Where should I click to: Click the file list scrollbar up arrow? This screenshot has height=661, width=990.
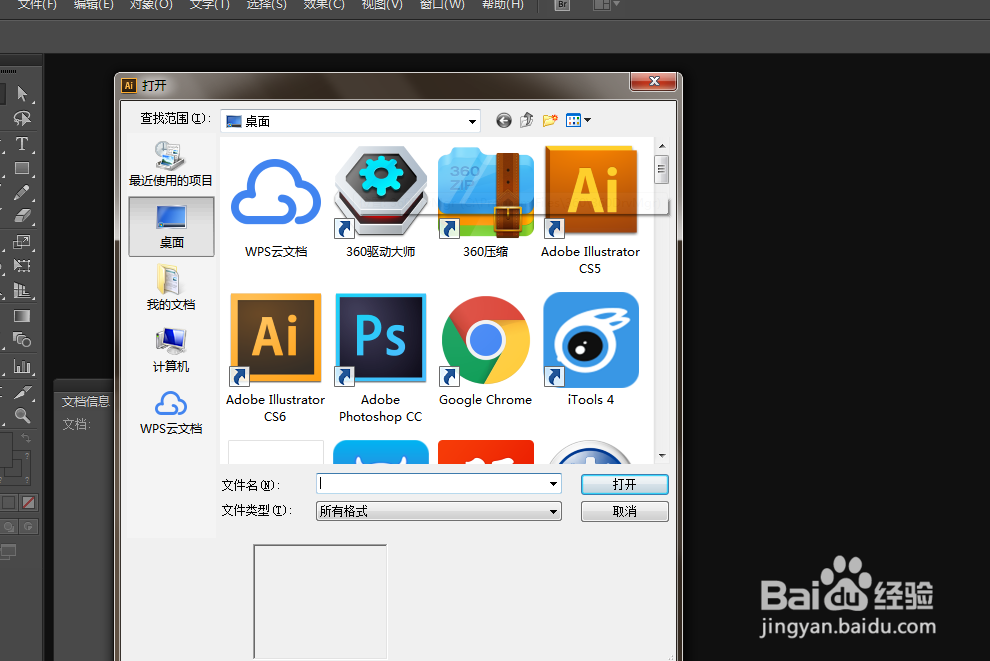pos(662,146)
